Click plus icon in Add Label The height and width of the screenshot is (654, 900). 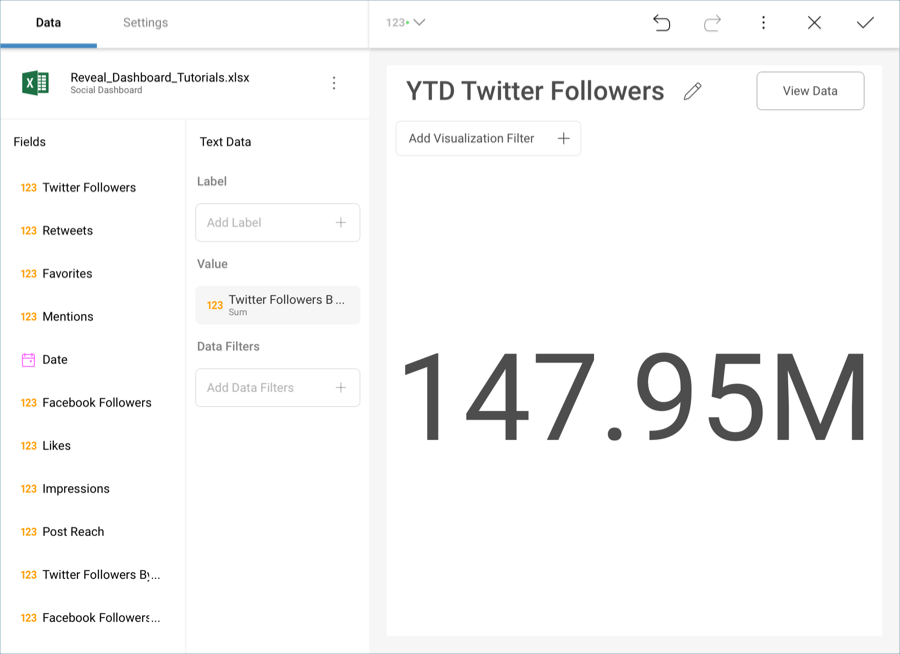point(341,223)
